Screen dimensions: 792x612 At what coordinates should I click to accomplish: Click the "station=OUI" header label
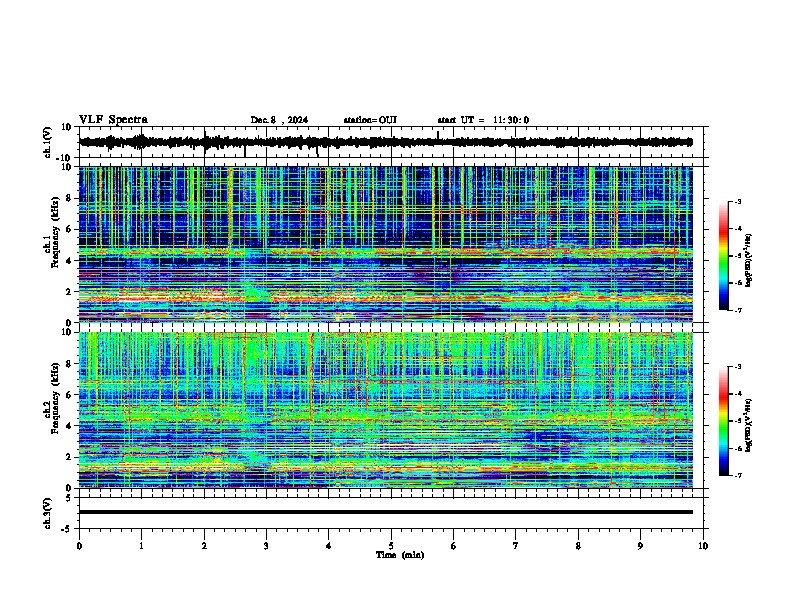[370, 120]
